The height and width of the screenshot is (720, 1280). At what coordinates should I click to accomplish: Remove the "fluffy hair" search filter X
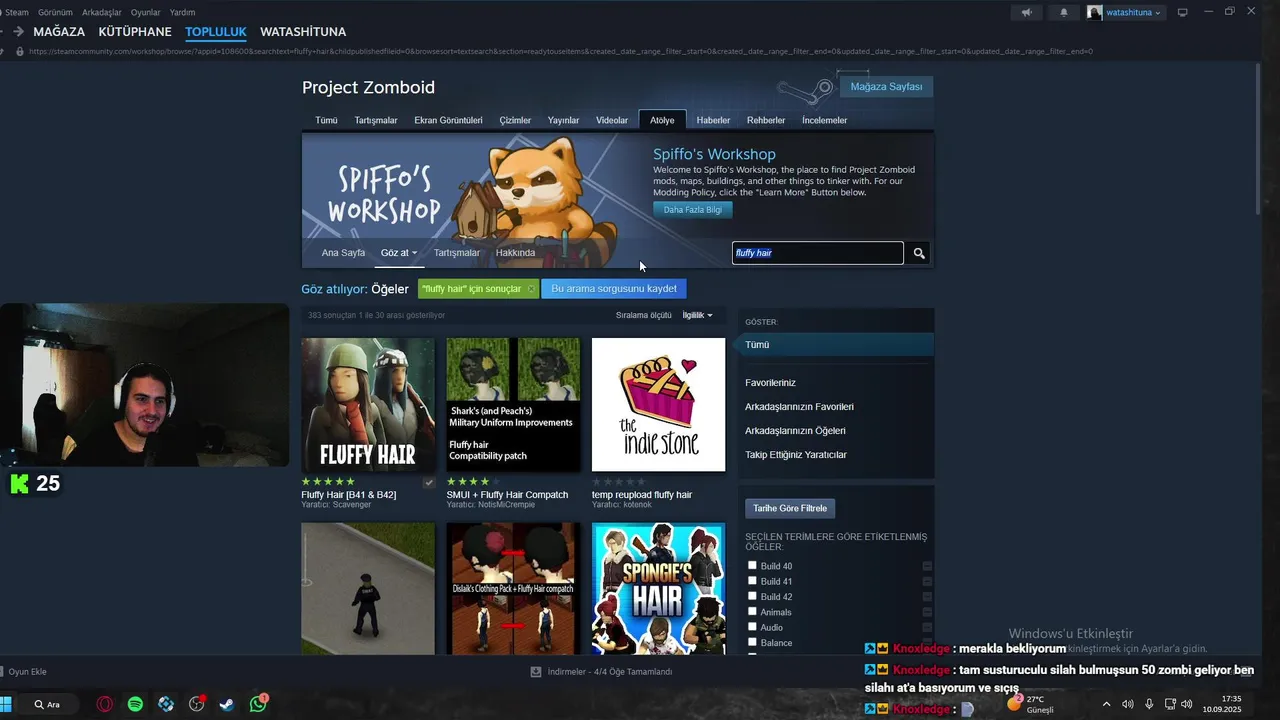531,289
